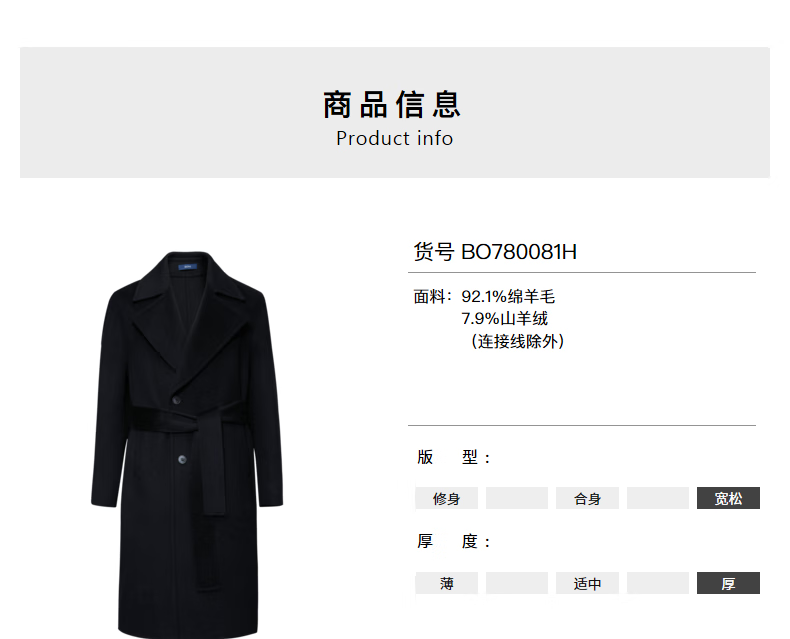Select the 适中 thickness option

[x=587, y=583]
